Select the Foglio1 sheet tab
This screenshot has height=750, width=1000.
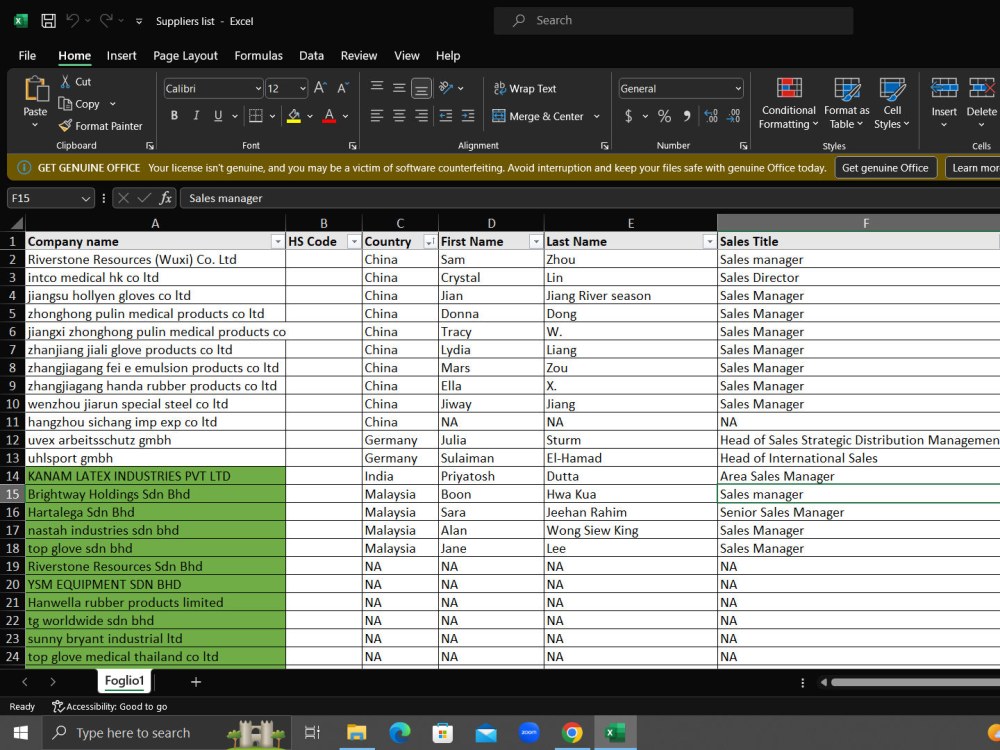coord(124,680)
